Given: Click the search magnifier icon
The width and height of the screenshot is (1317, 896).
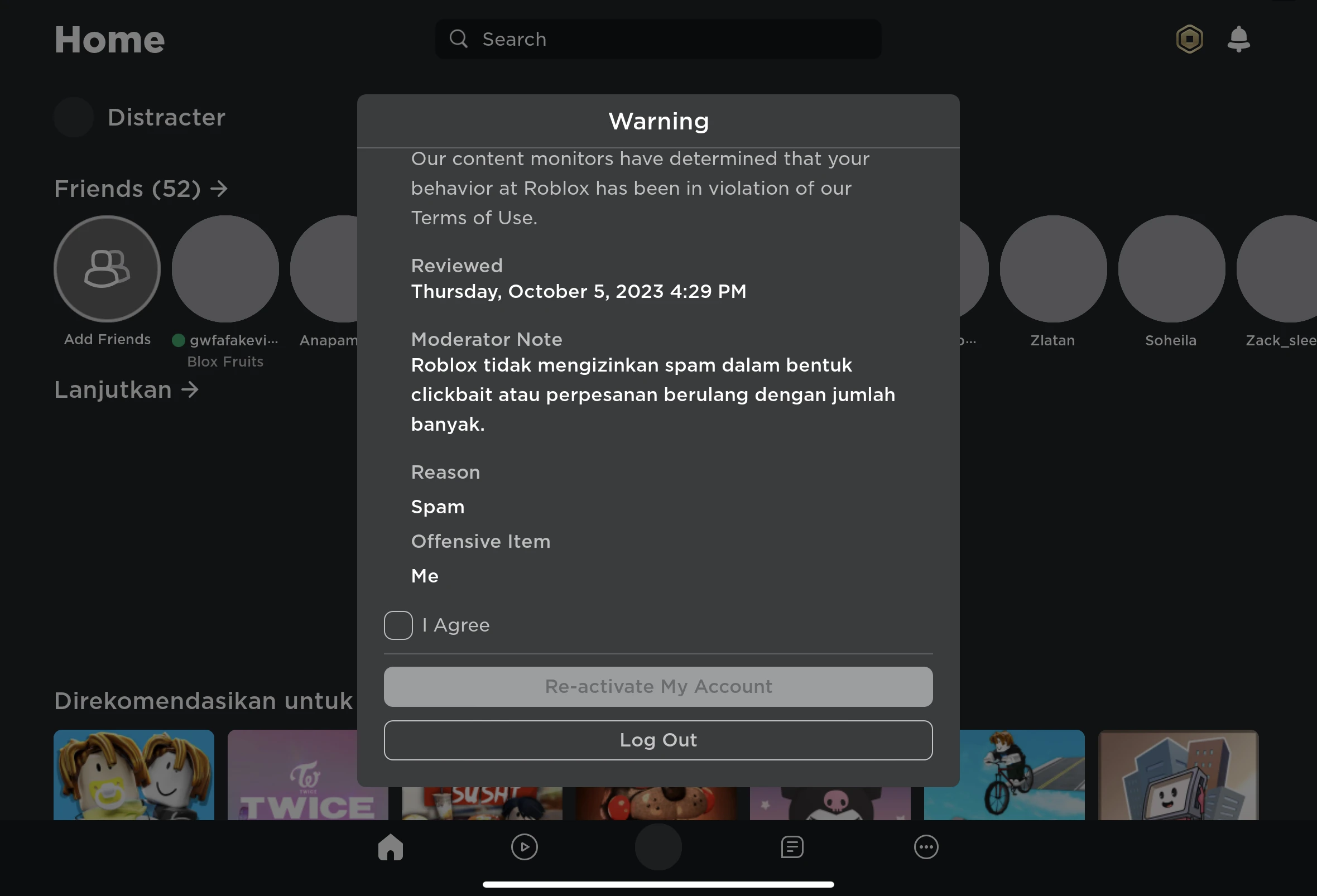Looking at the screenshot, I should click(459, 39).
